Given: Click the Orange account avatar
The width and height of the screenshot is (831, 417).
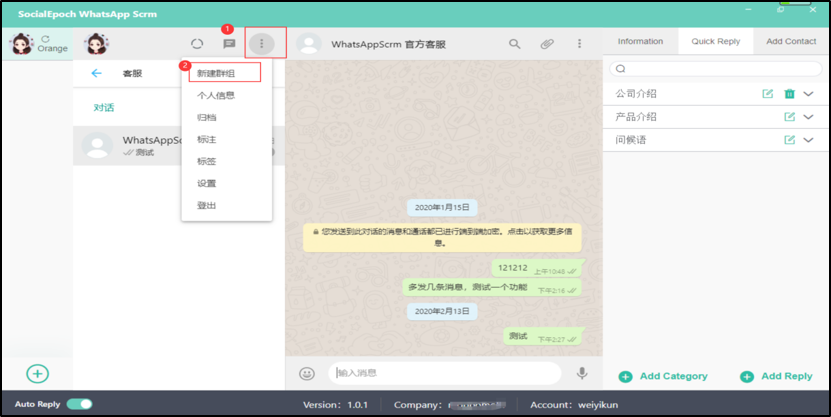Looking at the screenshot, I should point(22,44).
